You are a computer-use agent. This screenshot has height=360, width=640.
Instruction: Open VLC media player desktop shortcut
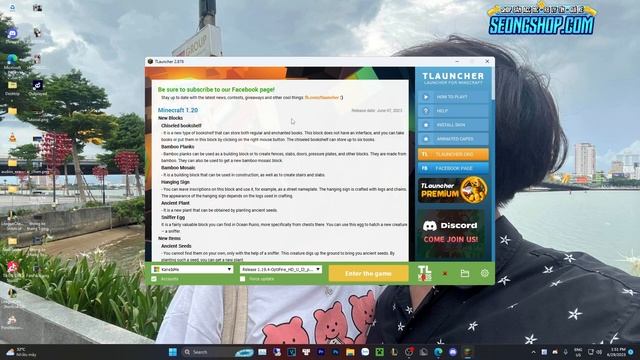[x=12, y=138]
